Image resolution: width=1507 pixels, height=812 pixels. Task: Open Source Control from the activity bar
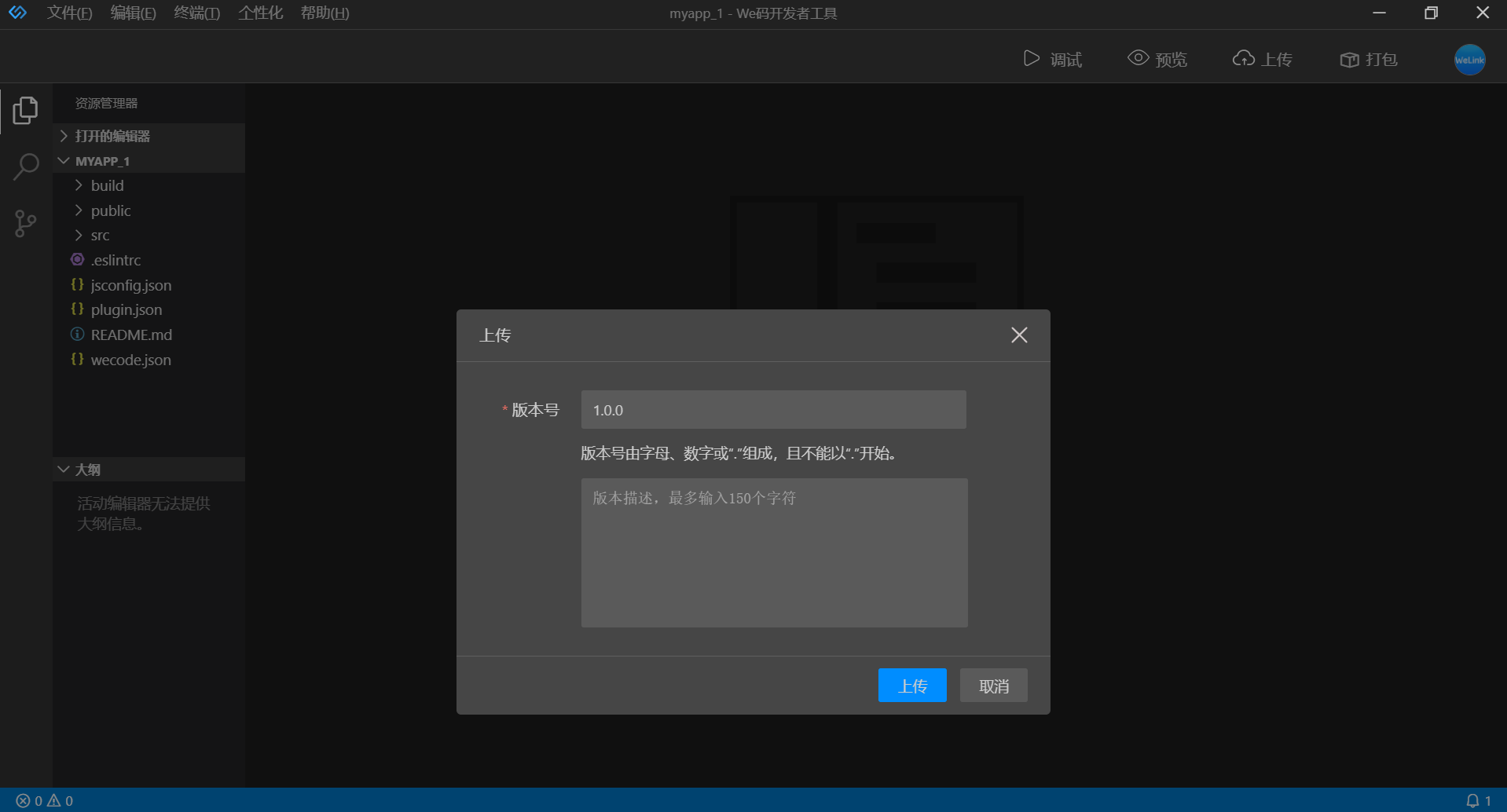24,223
